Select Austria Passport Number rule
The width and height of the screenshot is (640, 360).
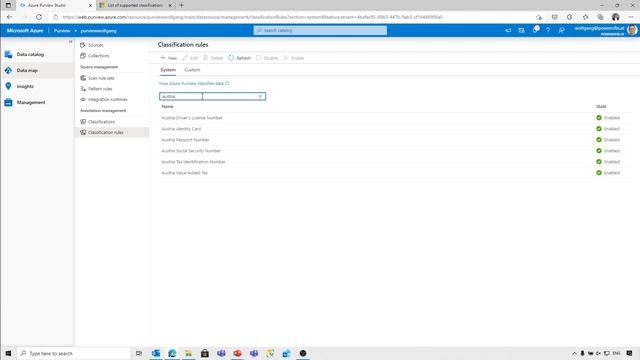185,140
